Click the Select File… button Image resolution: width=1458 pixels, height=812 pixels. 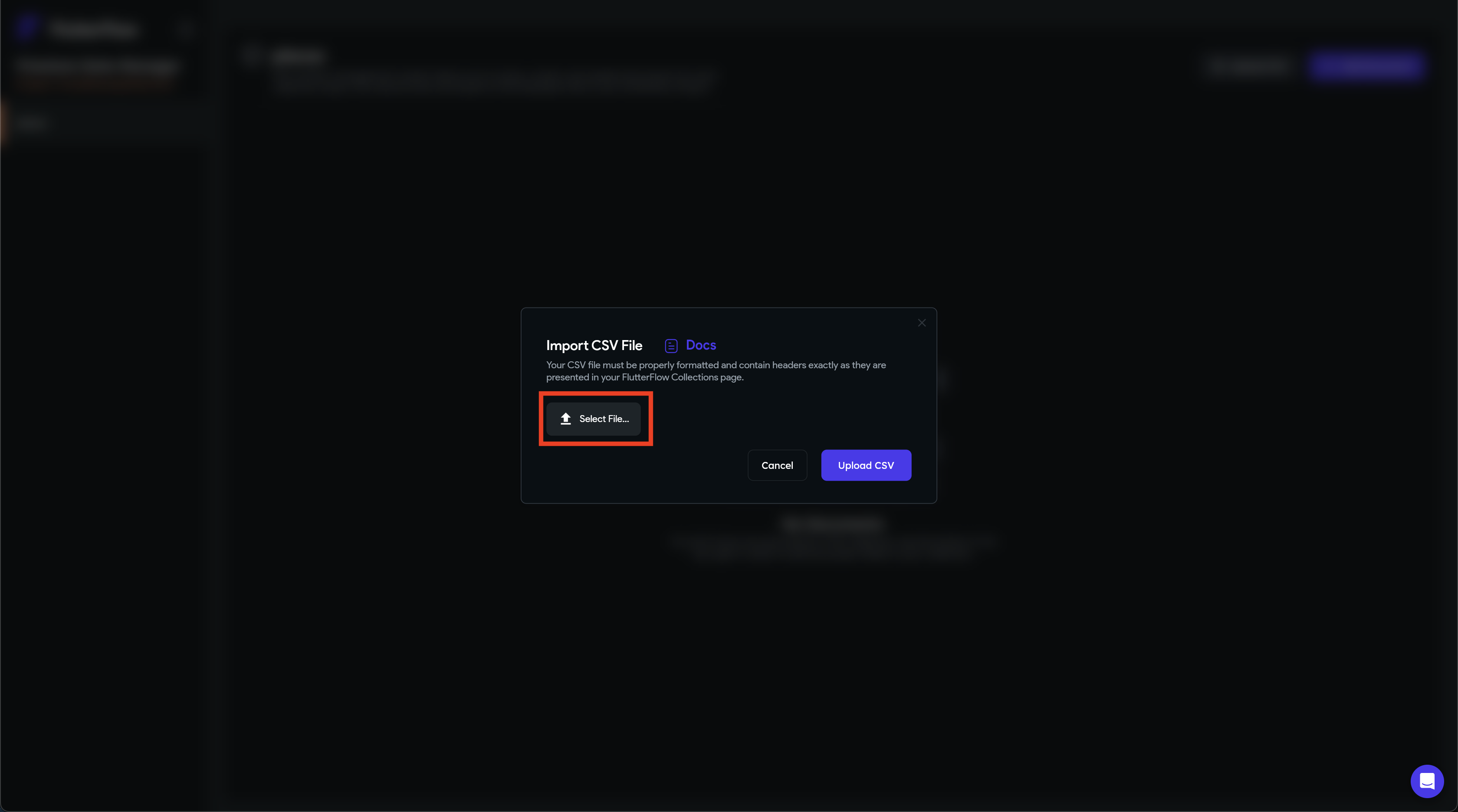[593, 419]
